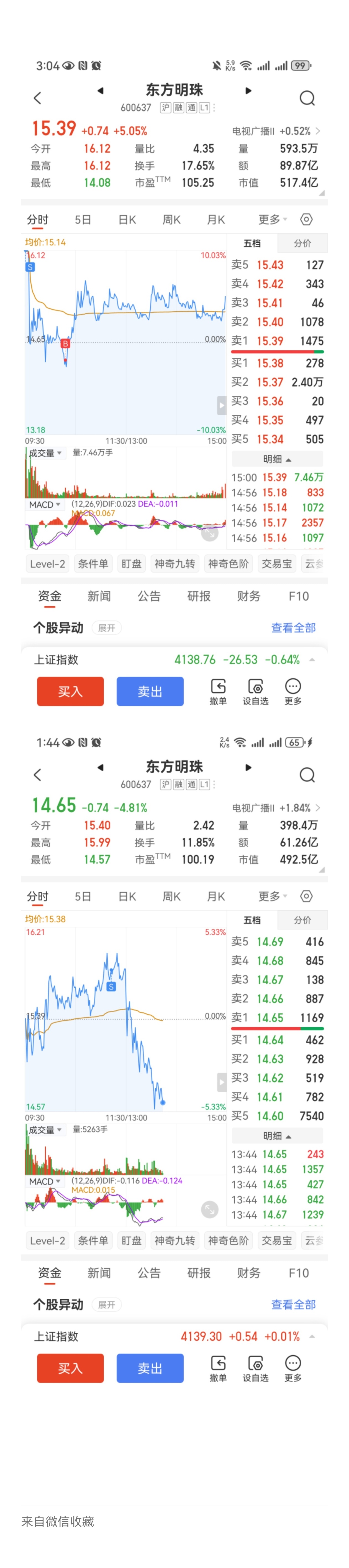Tap blue S marker on 16.21 chart

pyautogui.click(x=111, y=987)
